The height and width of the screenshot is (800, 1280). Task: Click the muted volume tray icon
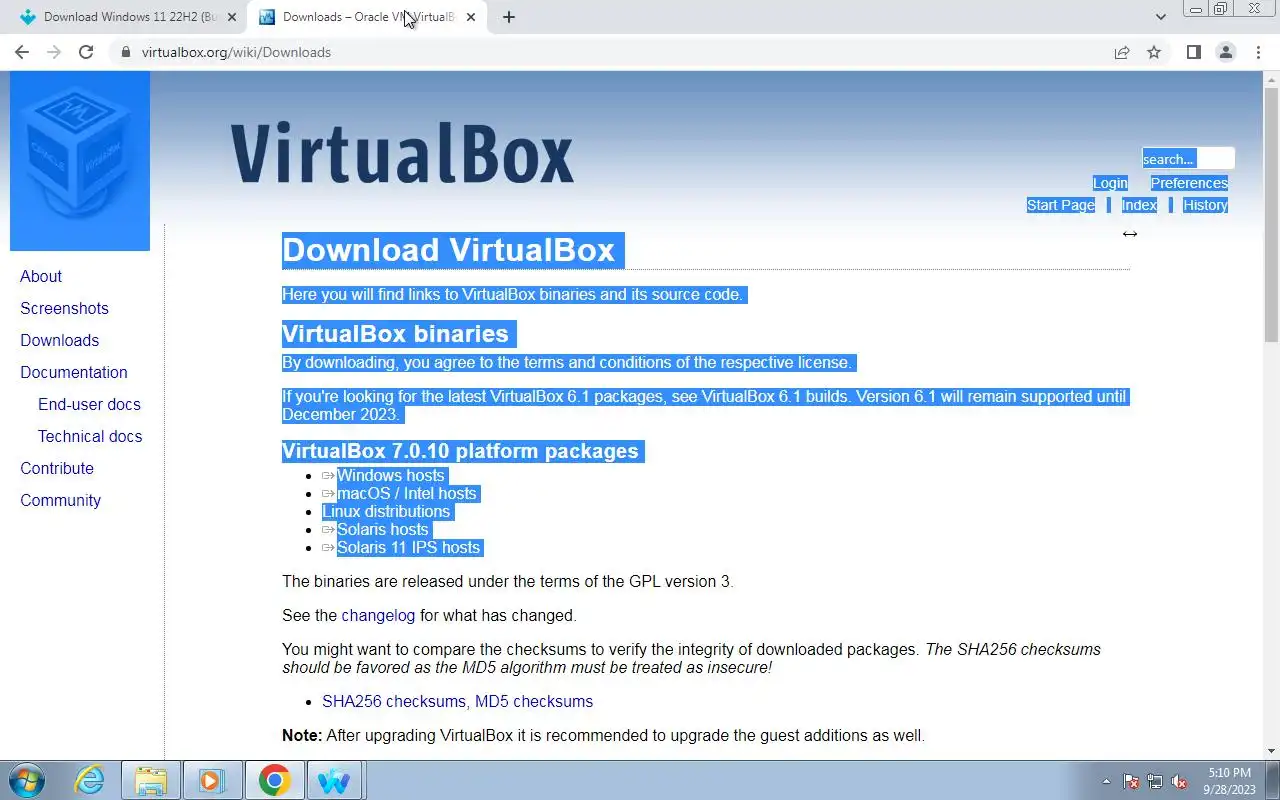click(1180, 781)
